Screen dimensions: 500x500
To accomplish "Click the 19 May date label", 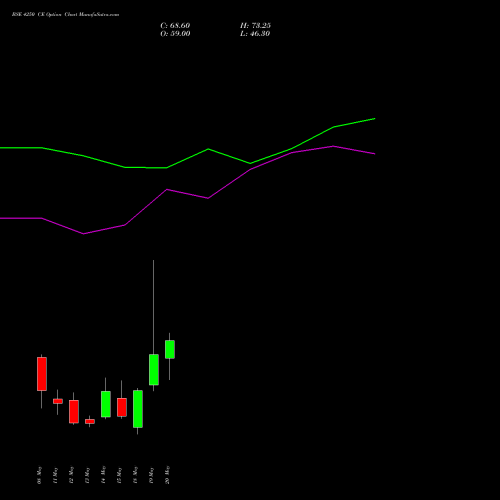I will point(152,475).
